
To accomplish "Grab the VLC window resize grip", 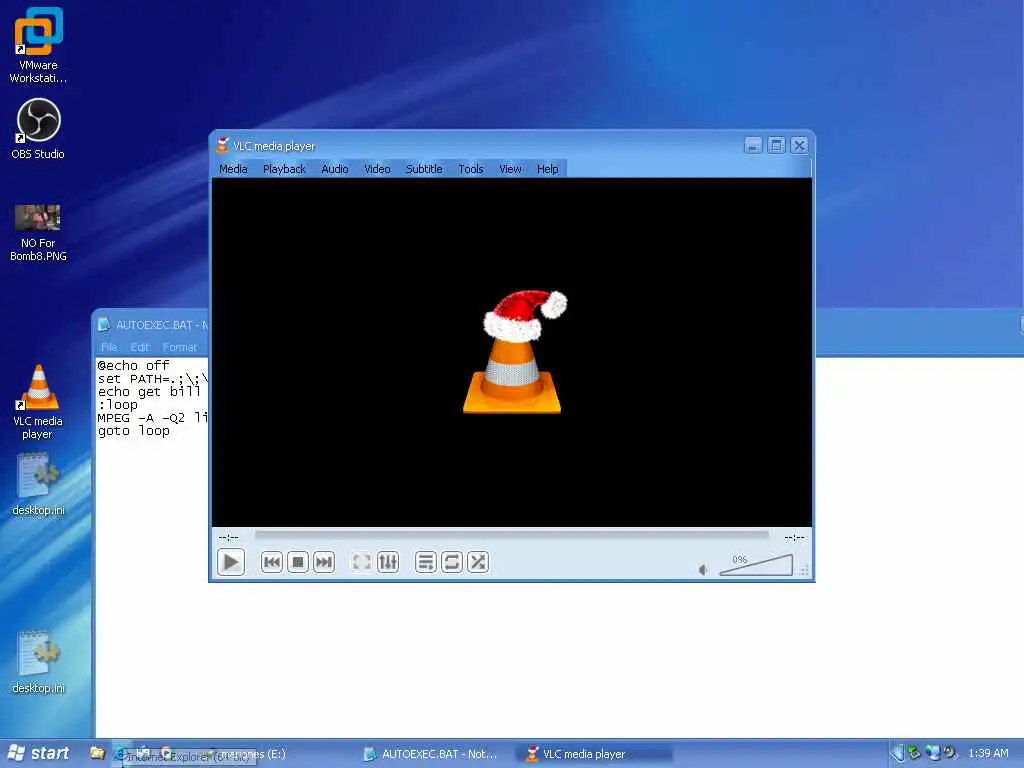I will [805, 571].
